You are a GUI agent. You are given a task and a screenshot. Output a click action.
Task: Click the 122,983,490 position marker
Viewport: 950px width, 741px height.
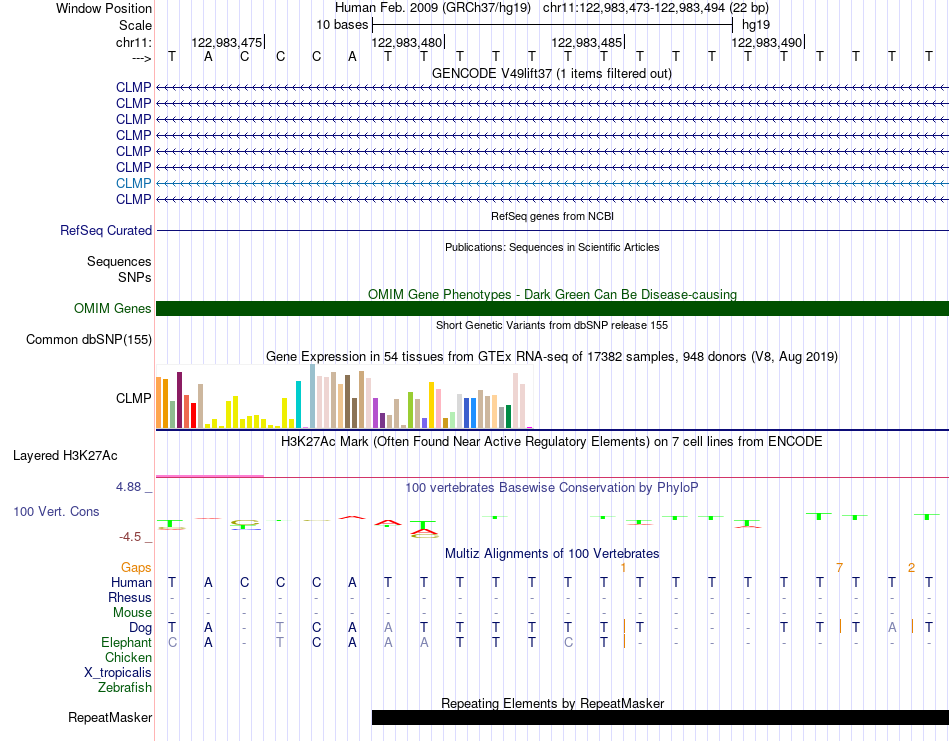coord(767,42)
